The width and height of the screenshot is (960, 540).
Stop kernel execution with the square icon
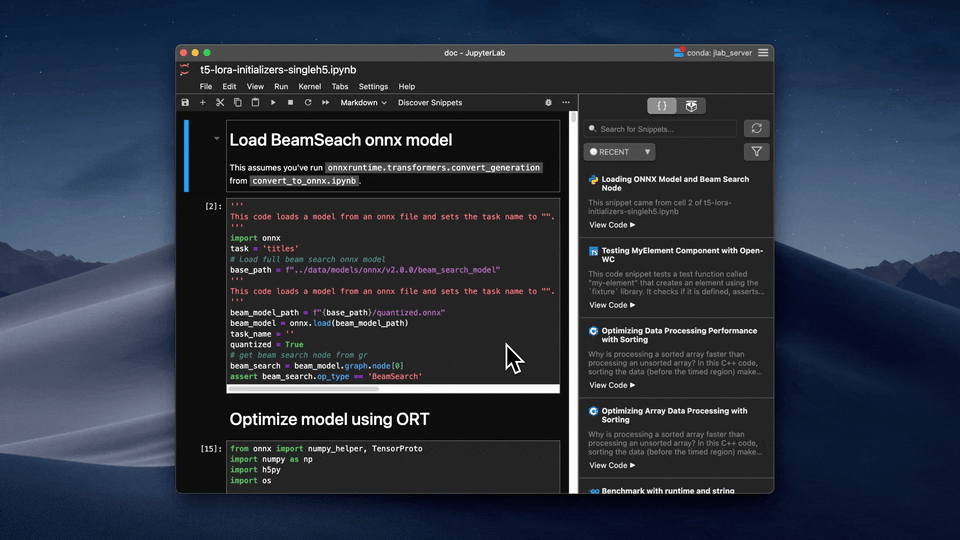(x=290, y=103)
